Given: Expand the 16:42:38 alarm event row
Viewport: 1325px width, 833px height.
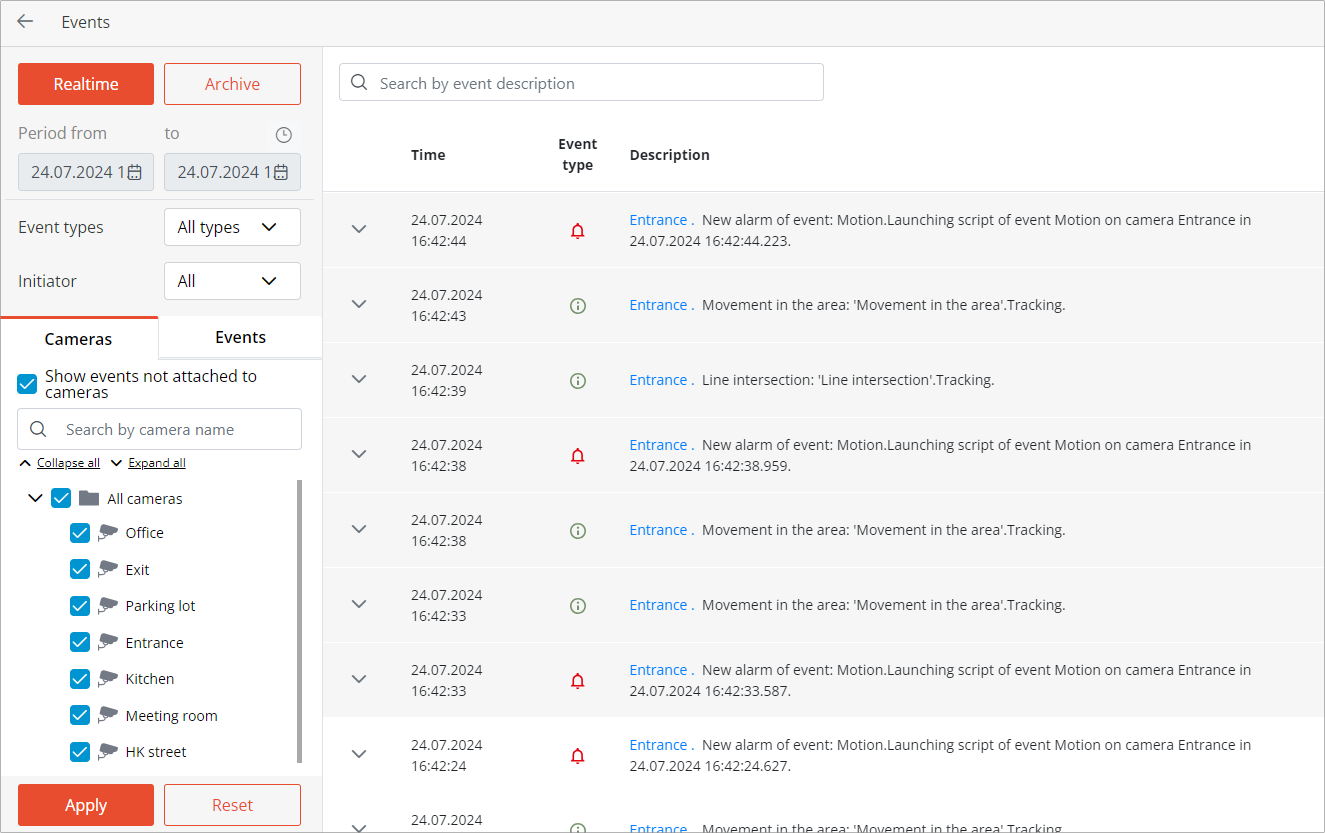Looking at the screenshot, I should click(x=359, y=454).
